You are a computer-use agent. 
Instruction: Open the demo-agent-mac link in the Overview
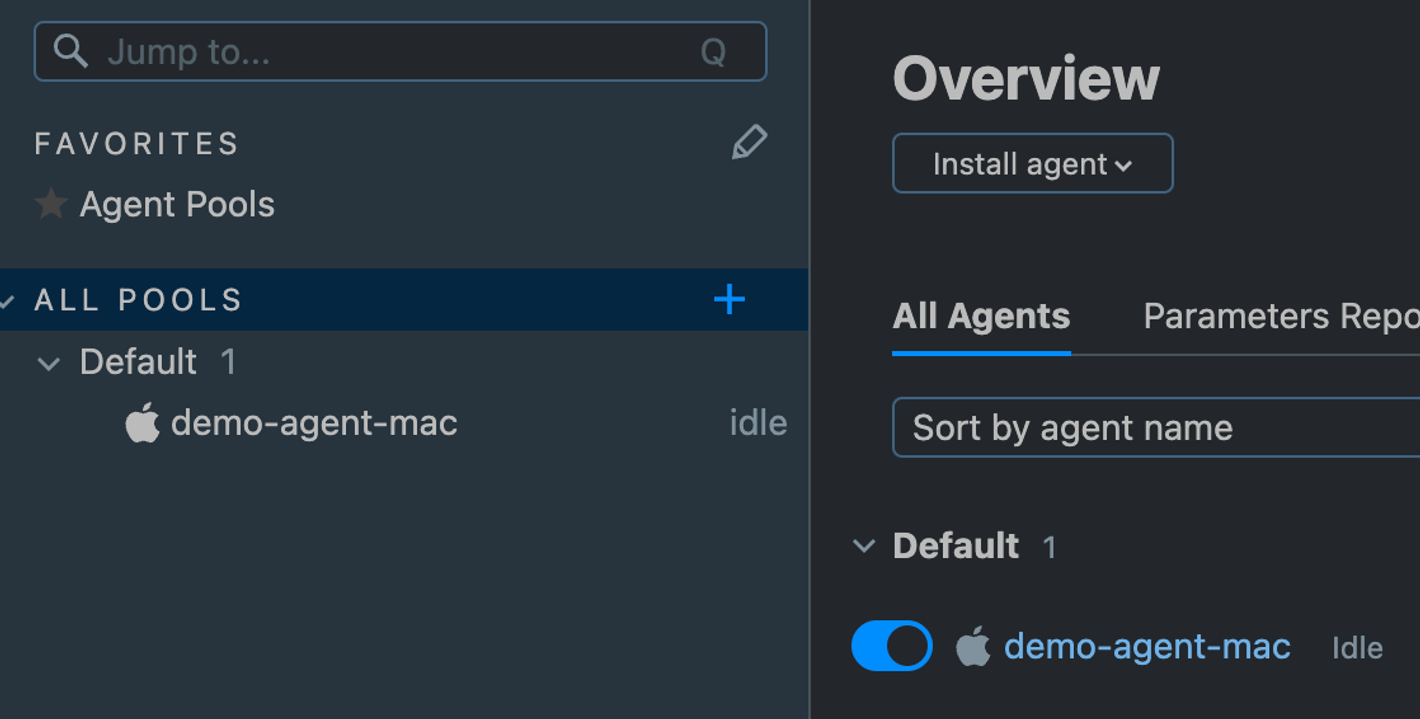(1147, 647)
